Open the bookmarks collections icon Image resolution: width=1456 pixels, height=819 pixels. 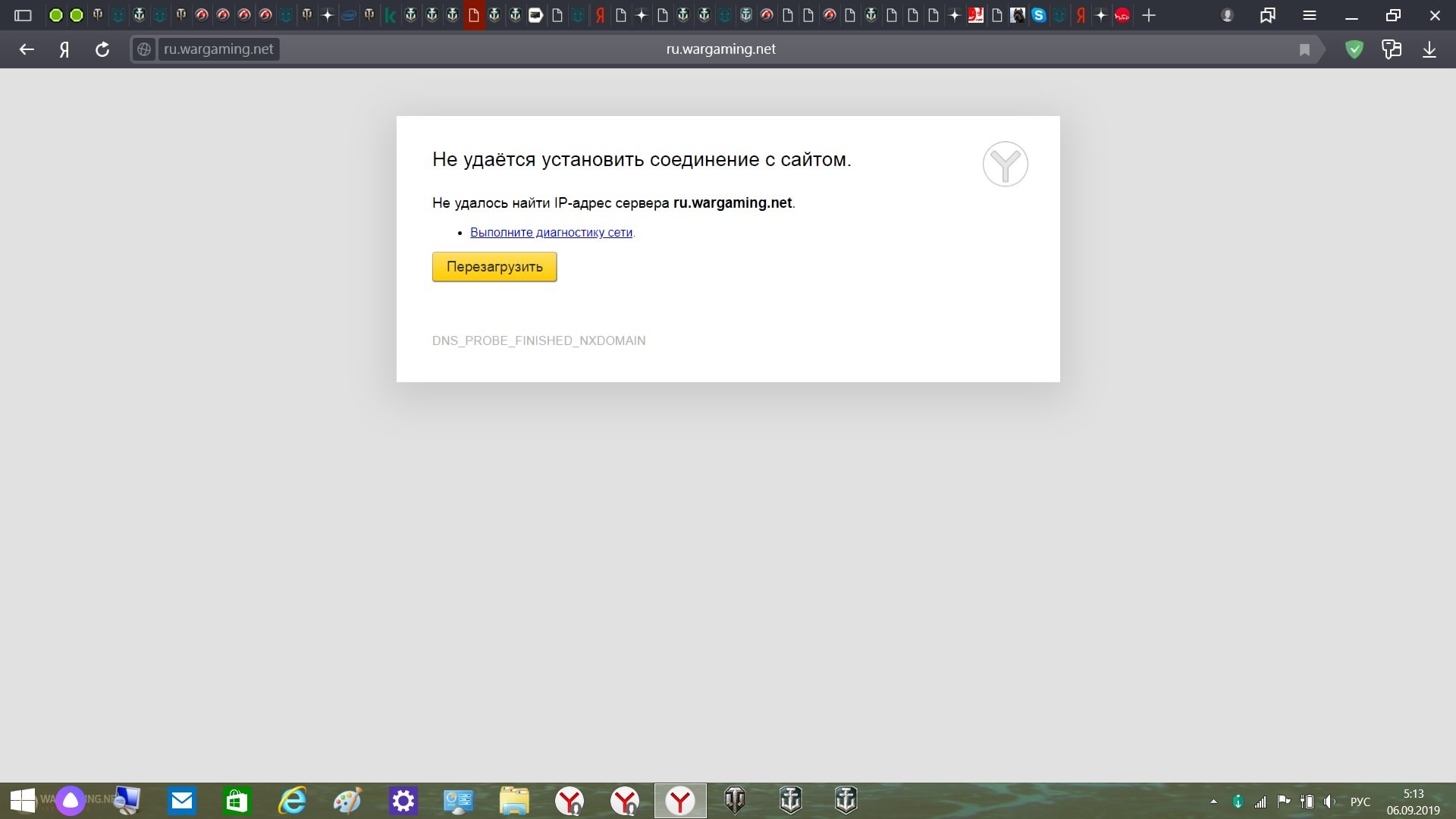click(1268, 15)
